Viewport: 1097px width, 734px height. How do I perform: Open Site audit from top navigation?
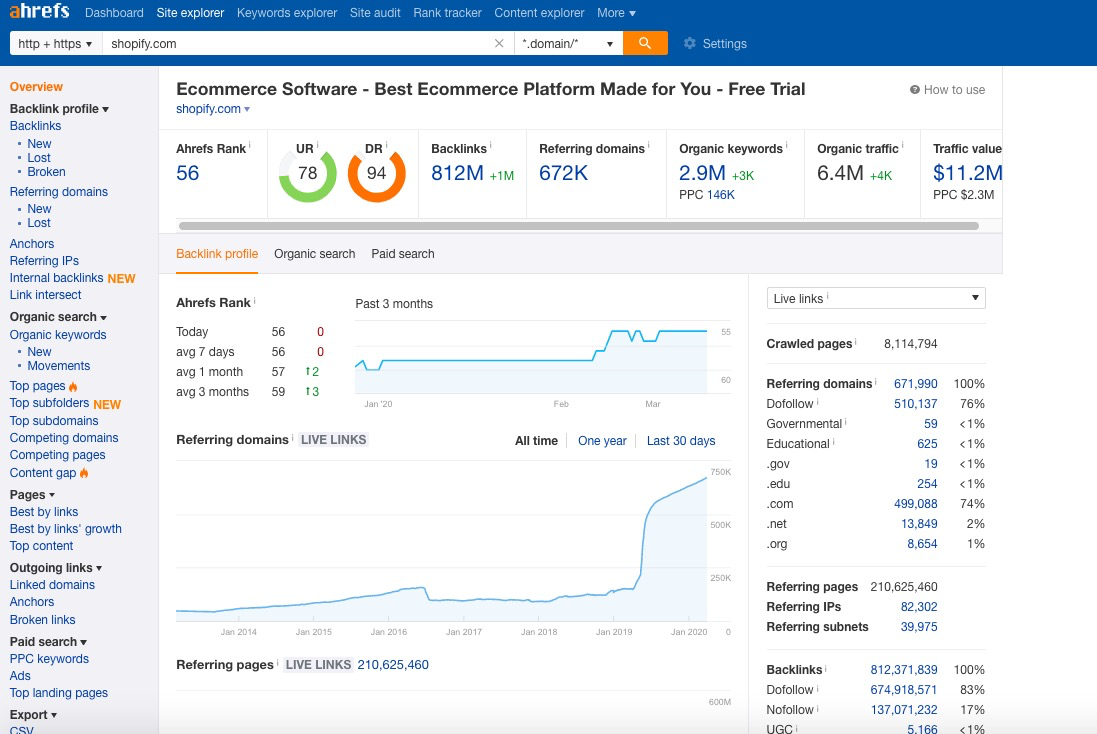tap(375, 13)
